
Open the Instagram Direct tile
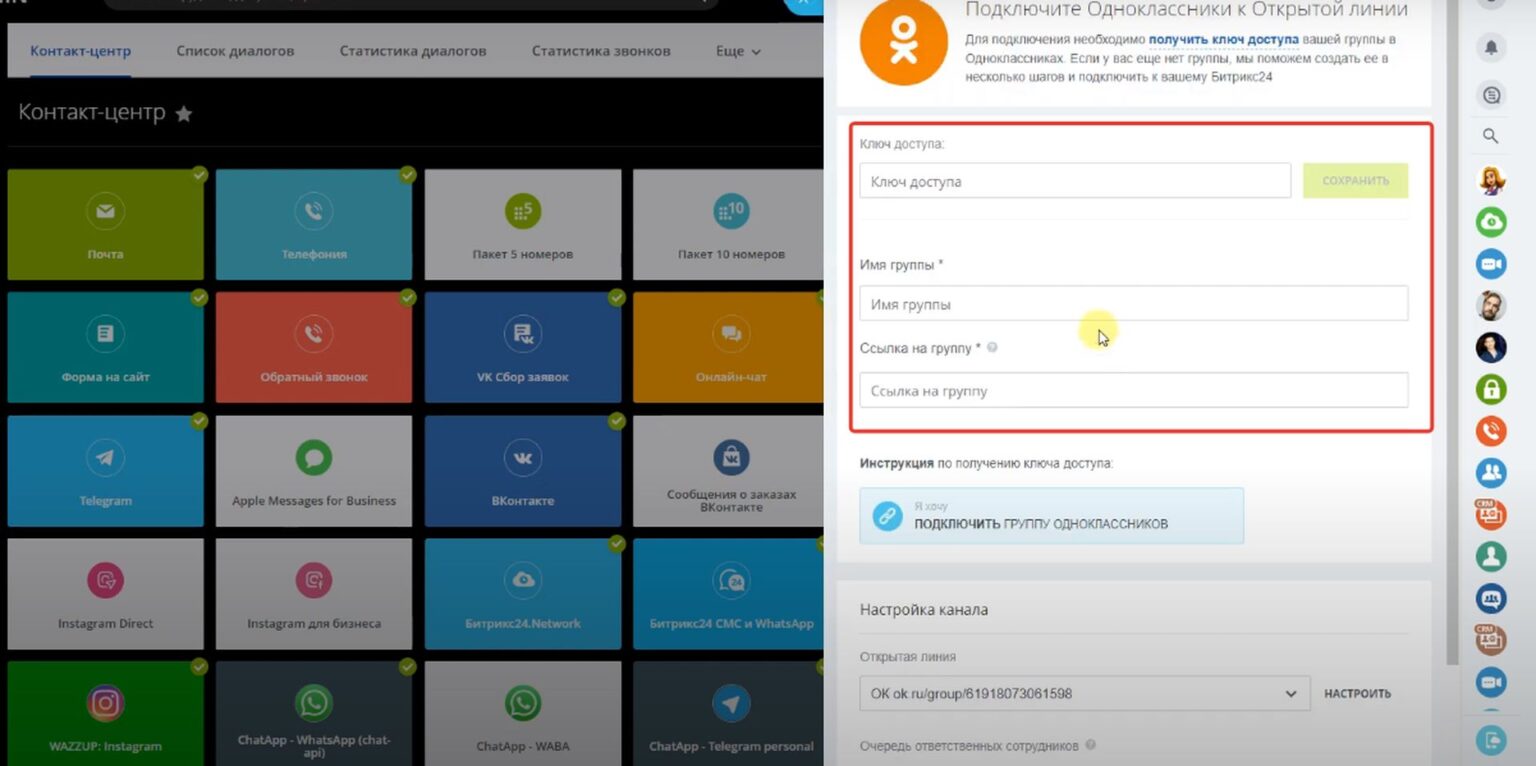tap(105, 594)
